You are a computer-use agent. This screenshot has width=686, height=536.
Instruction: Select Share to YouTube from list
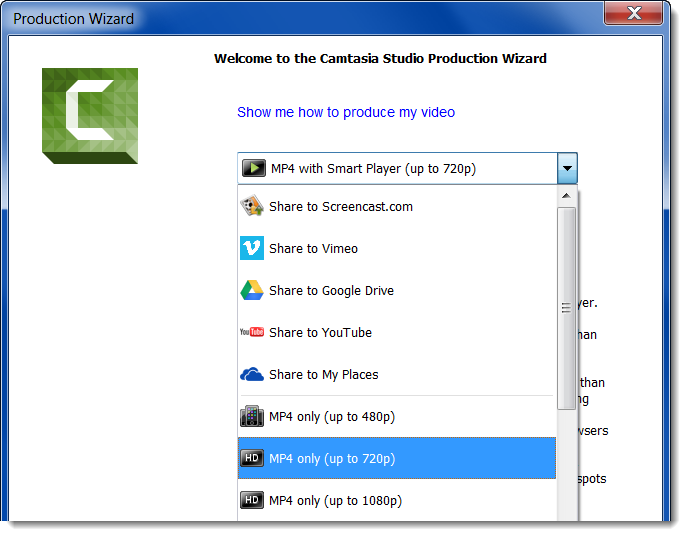pos(396,333)
